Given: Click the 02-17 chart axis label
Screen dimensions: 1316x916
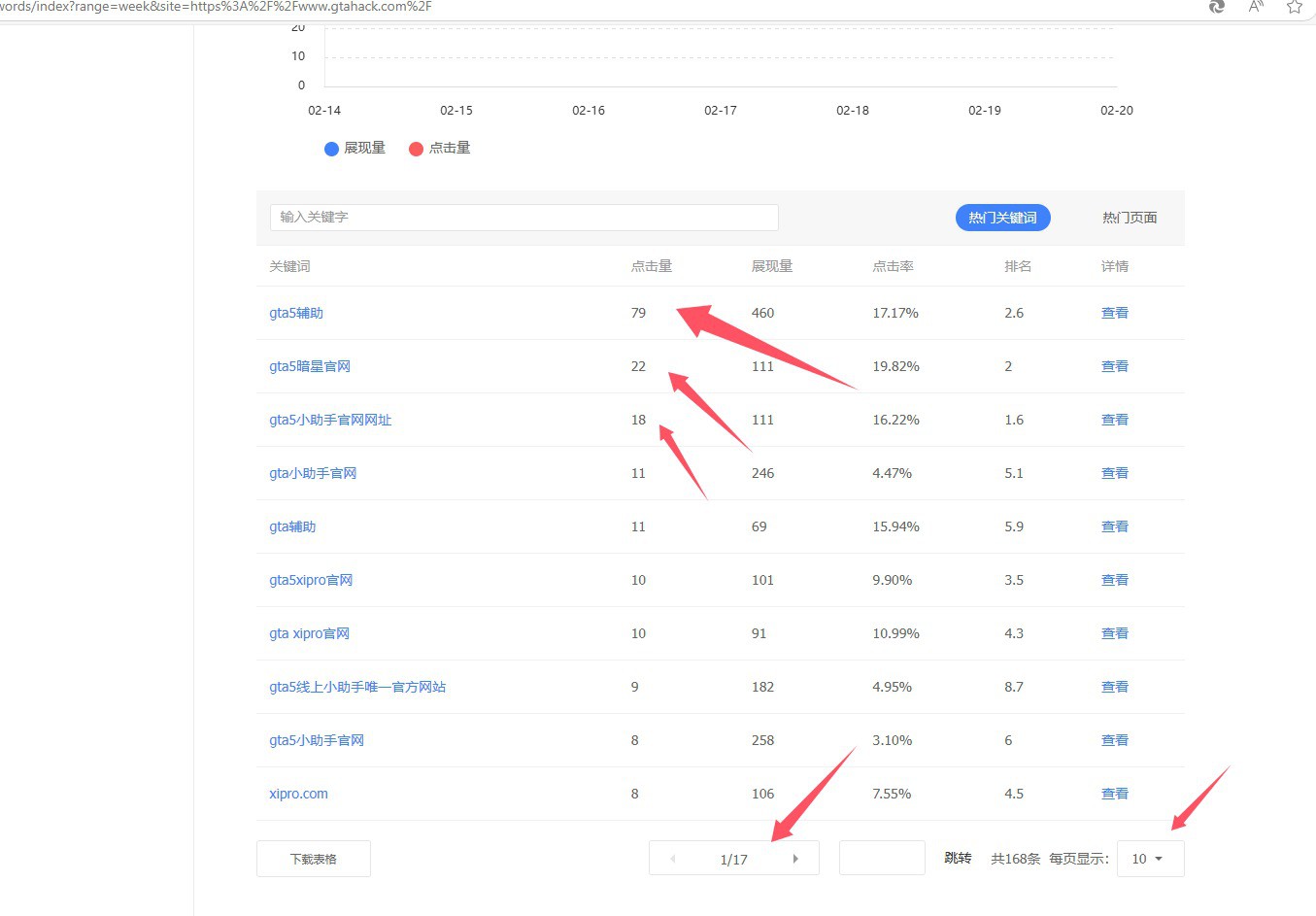Looking at the screenshot, I should pyautogui.click(x=721, y=111).
